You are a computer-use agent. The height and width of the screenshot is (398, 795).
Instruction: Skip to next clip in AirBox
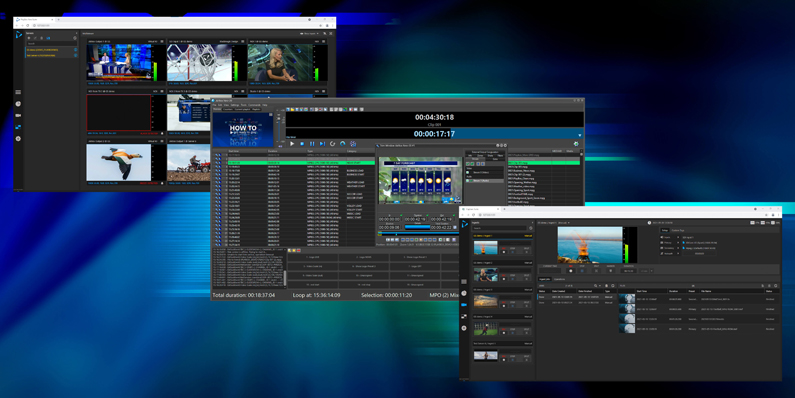(x=322, y=144)
